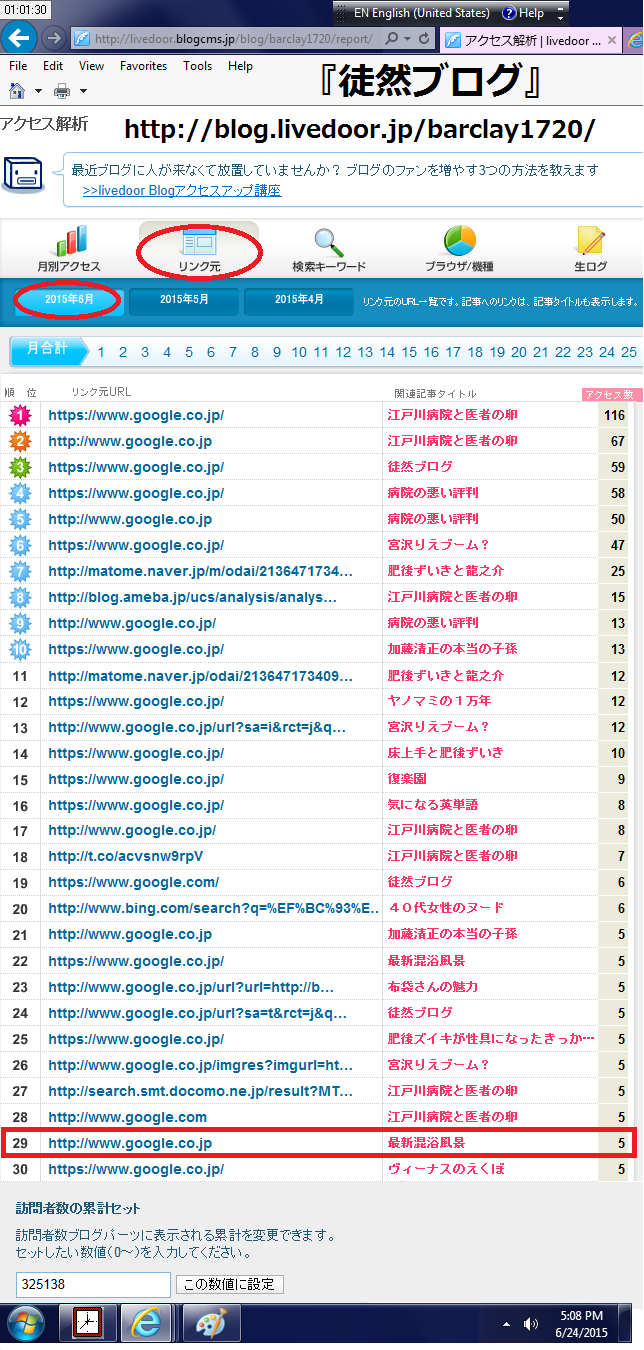Go back with the browser Back arrow
The image size is (644, 1350).
[20, 38]
